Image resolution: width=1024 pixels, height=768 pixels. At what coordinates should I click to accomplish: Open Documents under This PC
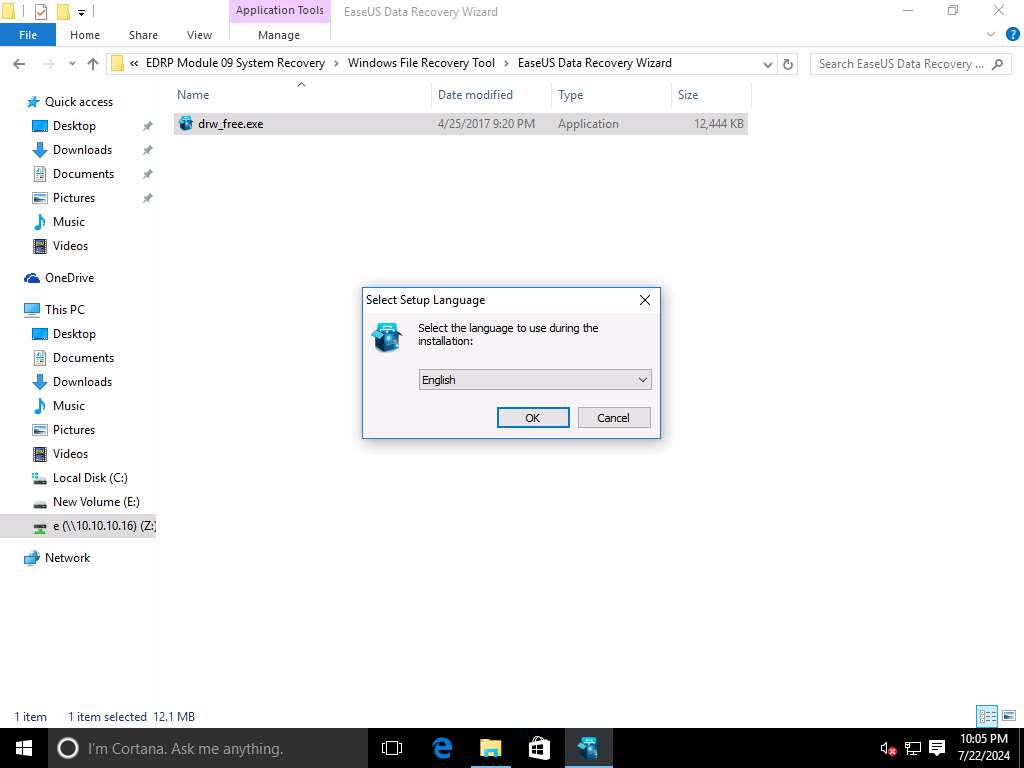click(x=83, y=358)
